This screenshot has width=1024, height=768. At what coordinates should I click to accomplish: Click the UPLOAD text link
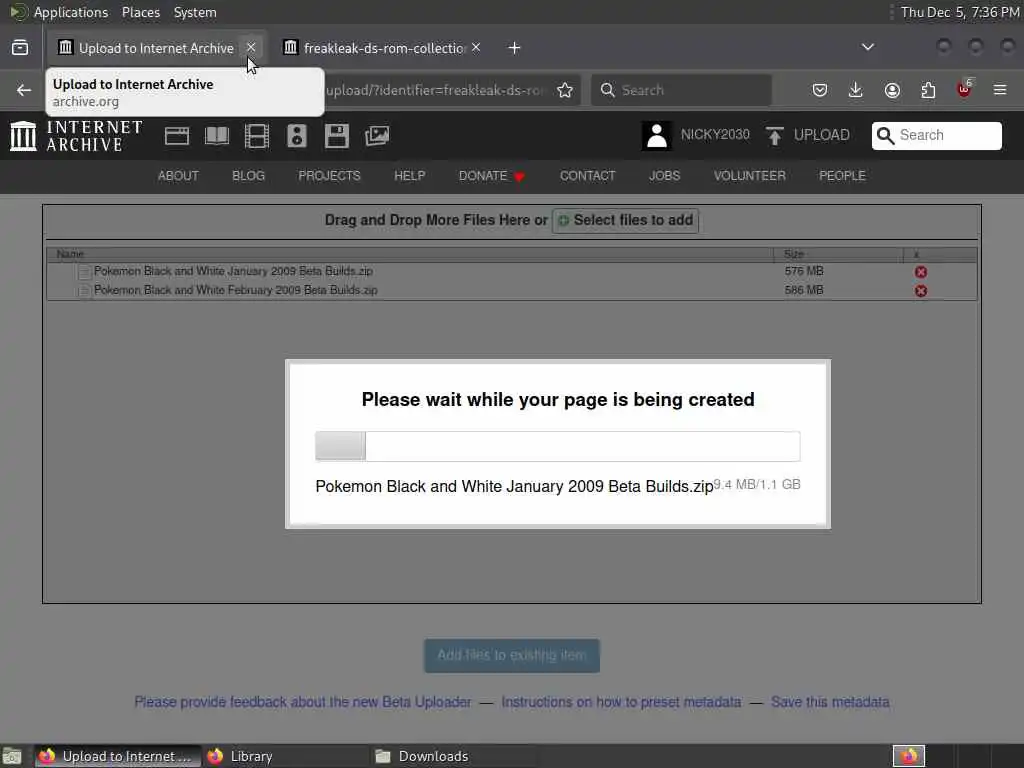click(822, 135)
